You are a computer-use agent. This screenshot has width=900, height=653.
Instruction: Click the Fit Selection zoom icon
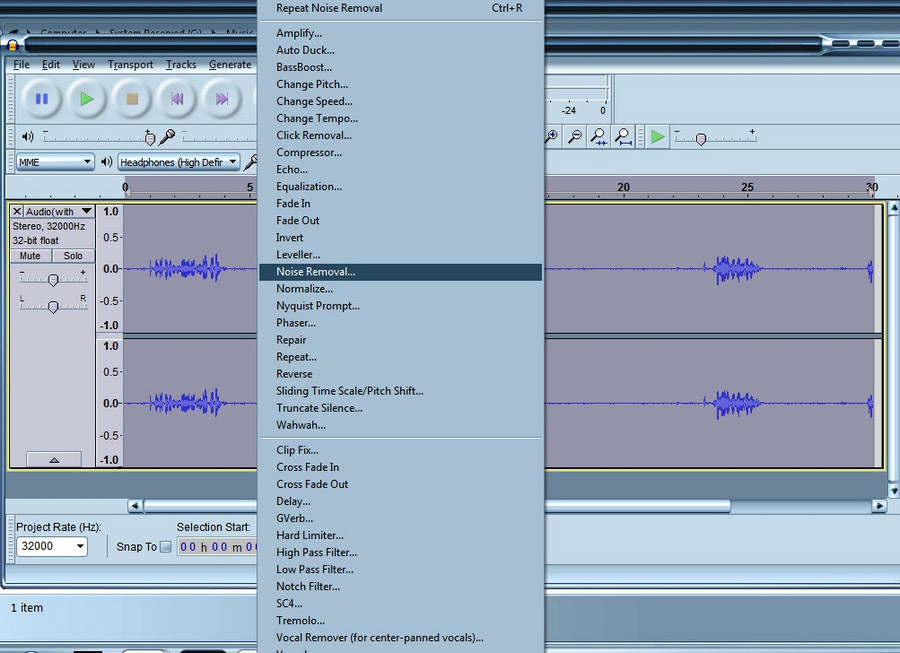tap(599, 137)
